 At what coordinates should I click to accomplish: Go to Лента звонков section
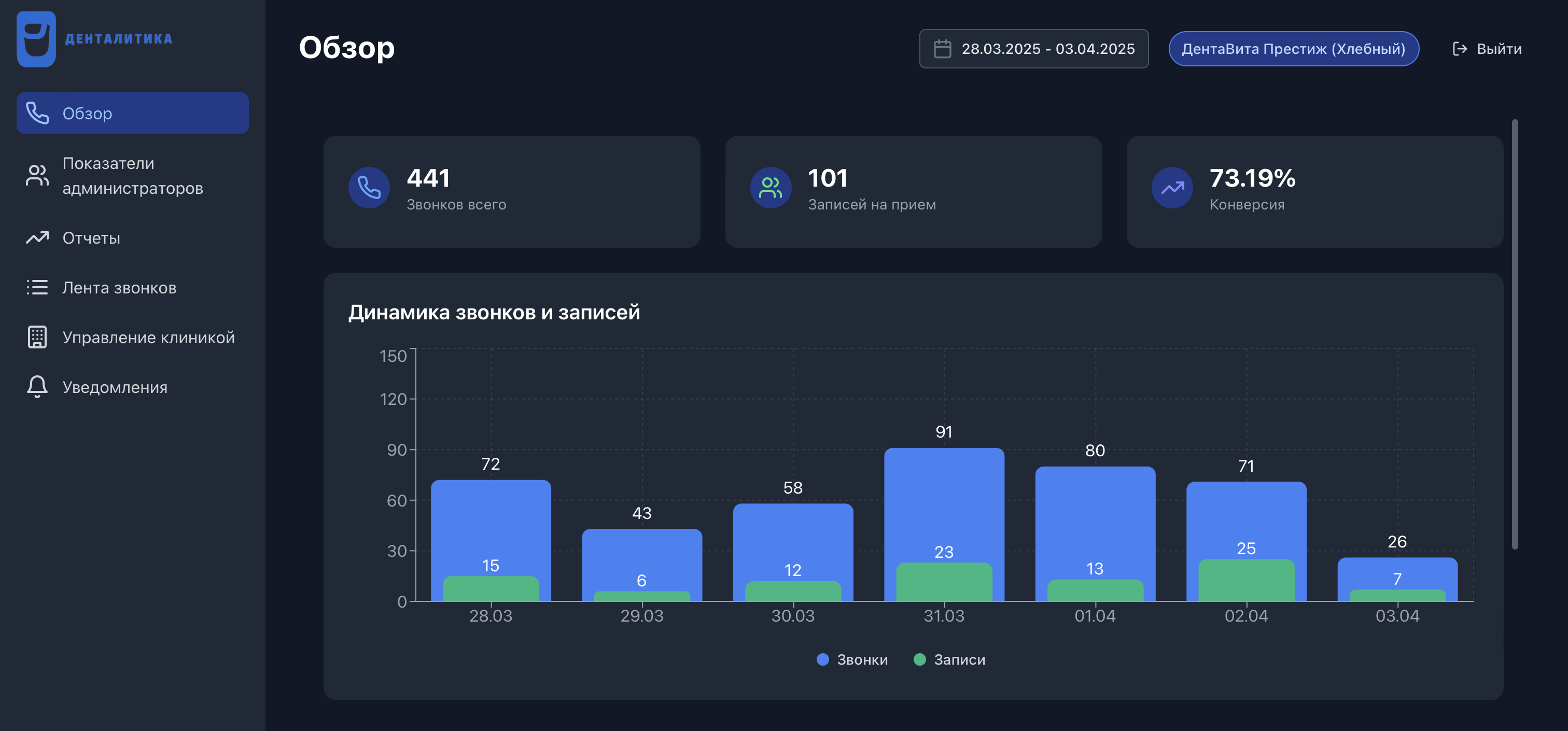119,287
